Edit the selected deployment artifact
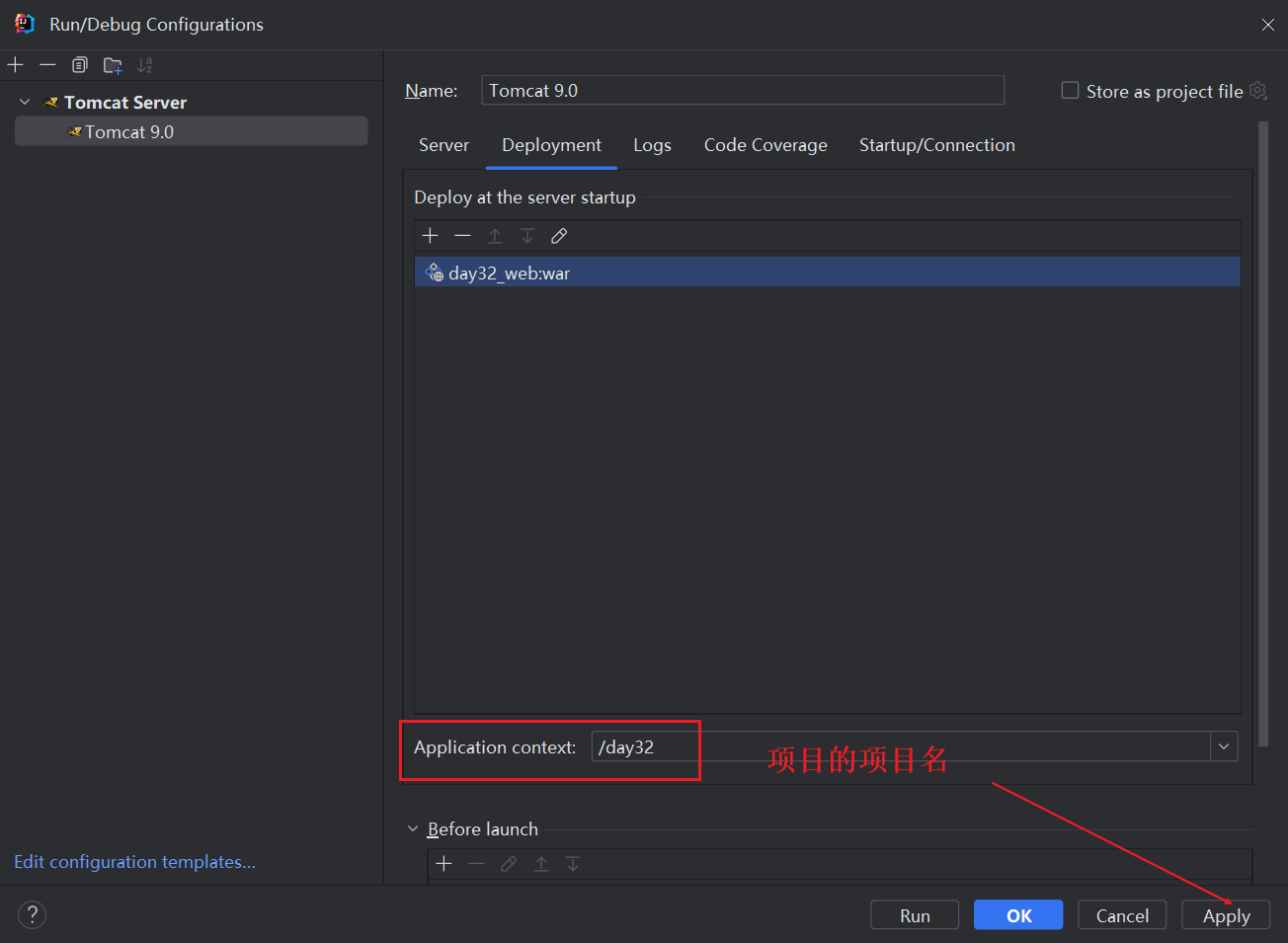The image size is (1288, 943). click(559, 235)
